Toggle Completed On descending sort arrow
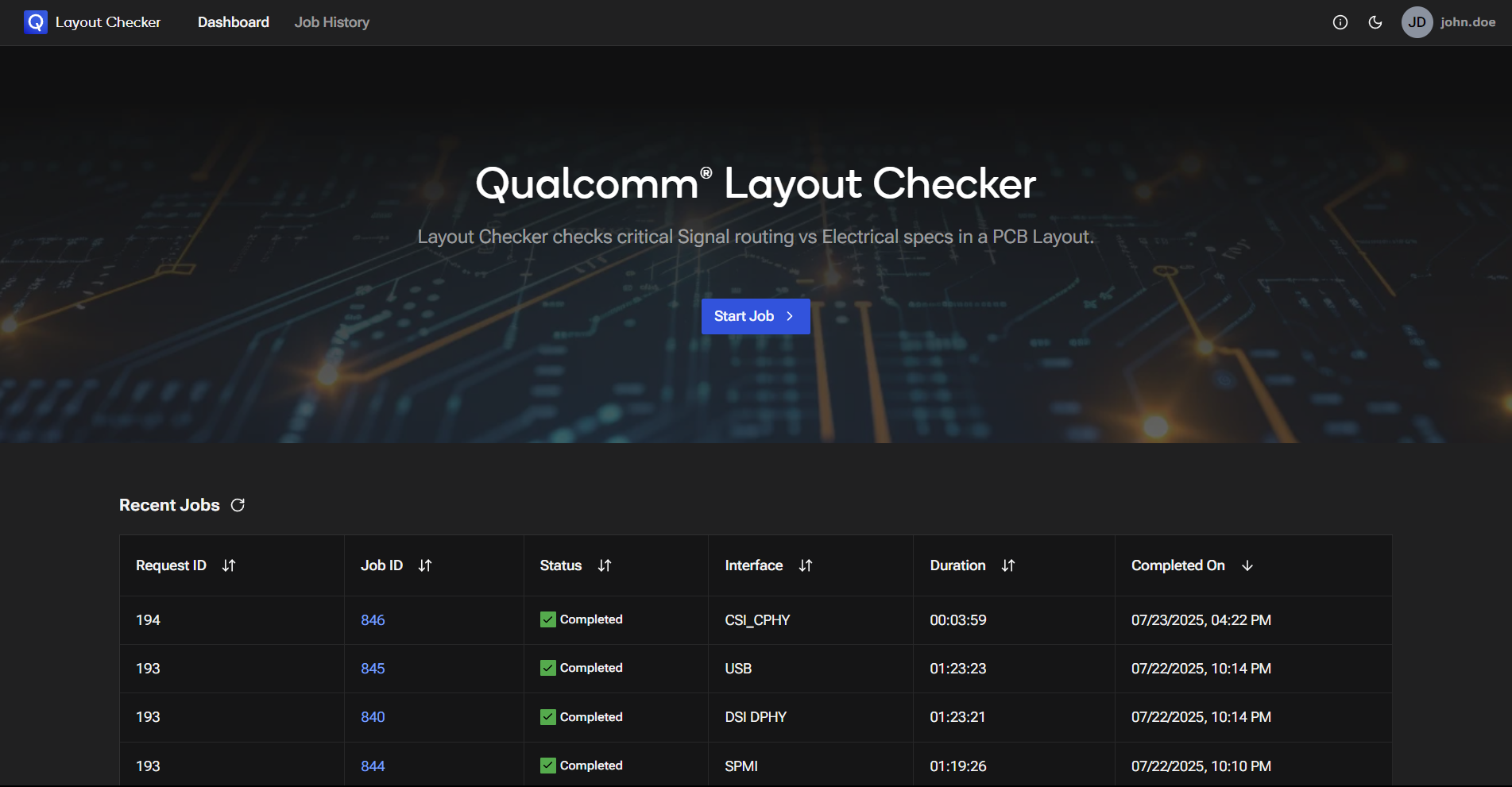1512x787 pixels. pyautogui.click(x=1247, y=565)
